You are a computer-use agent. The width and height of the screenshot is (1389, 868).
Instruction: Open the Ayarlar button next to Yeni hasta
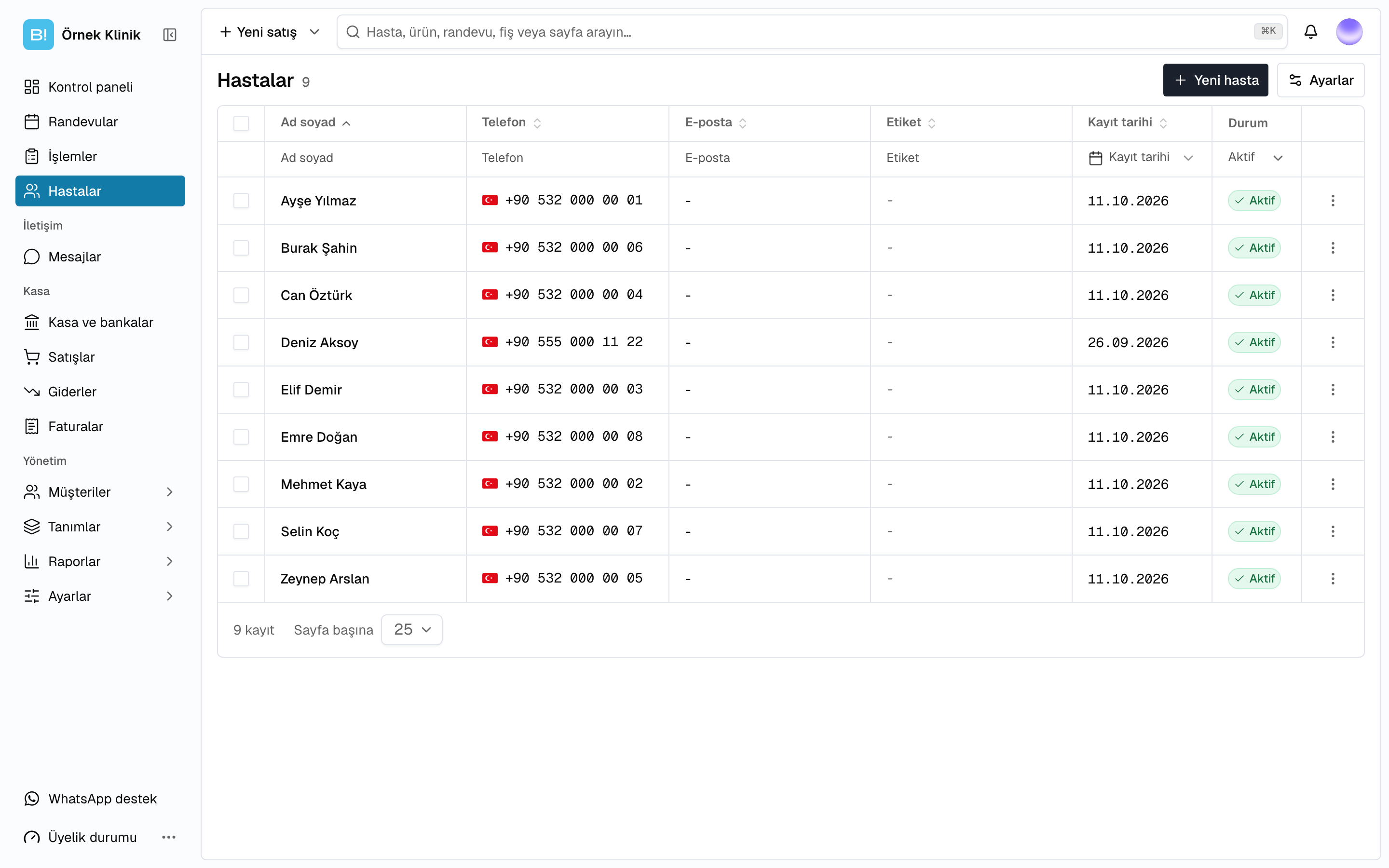click(x=1320, y=80)
